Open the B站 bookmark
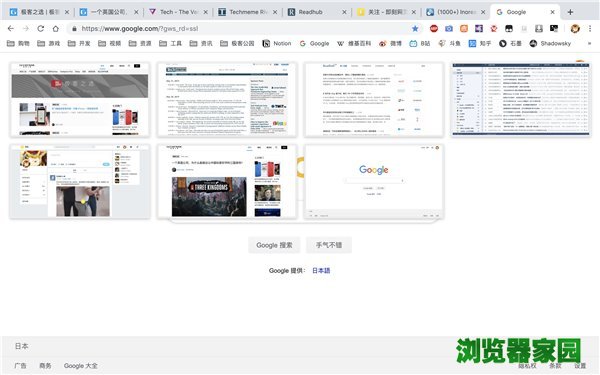 420,44
